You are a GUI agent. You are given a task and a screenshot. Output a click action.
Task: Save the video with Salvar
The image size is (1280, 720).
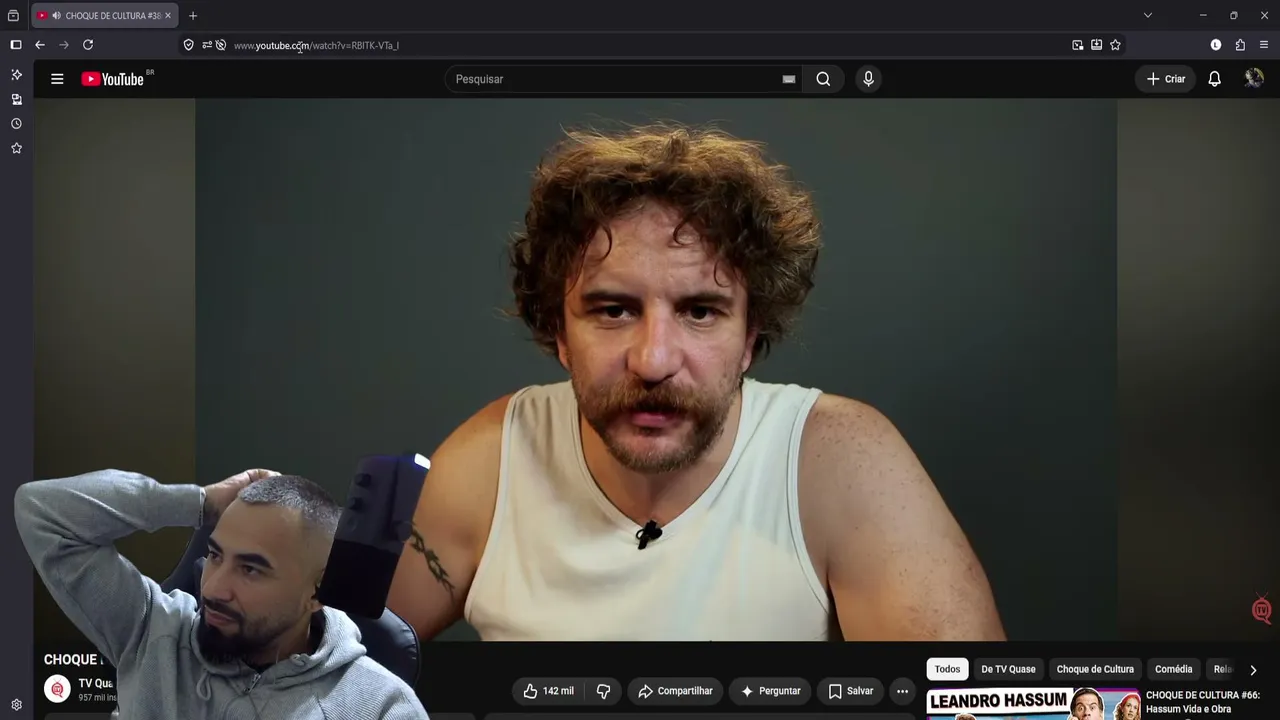pos(851,691)
